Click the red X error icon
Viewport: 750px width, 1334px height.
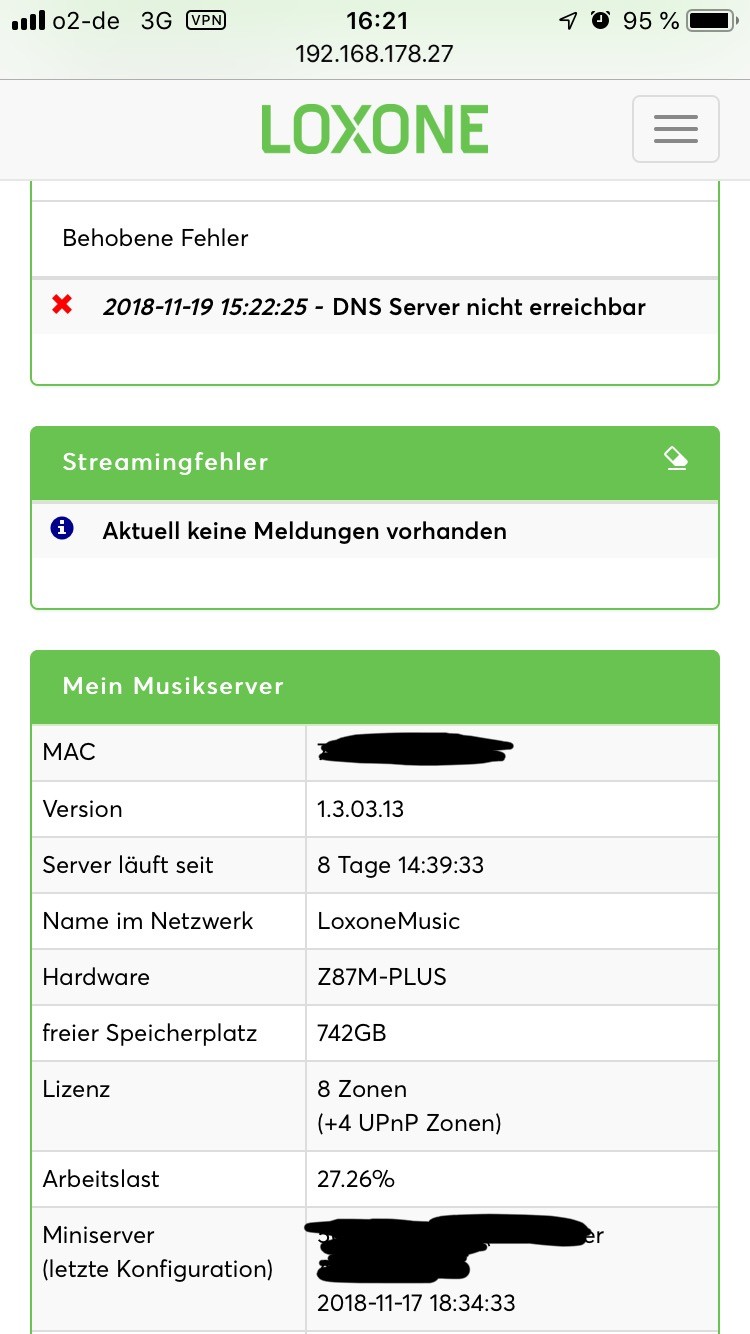click(62, 304)
